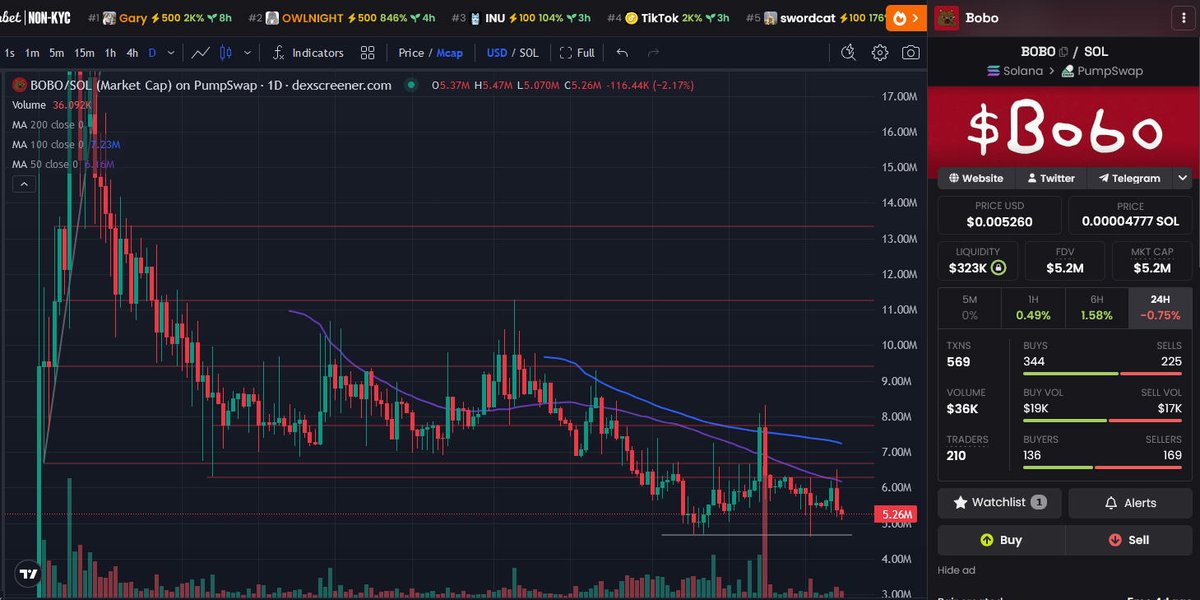Viewport: 1200px width, 600px height.
Task: Open the timeframe dropdown arrow
Action: (172, 53)
